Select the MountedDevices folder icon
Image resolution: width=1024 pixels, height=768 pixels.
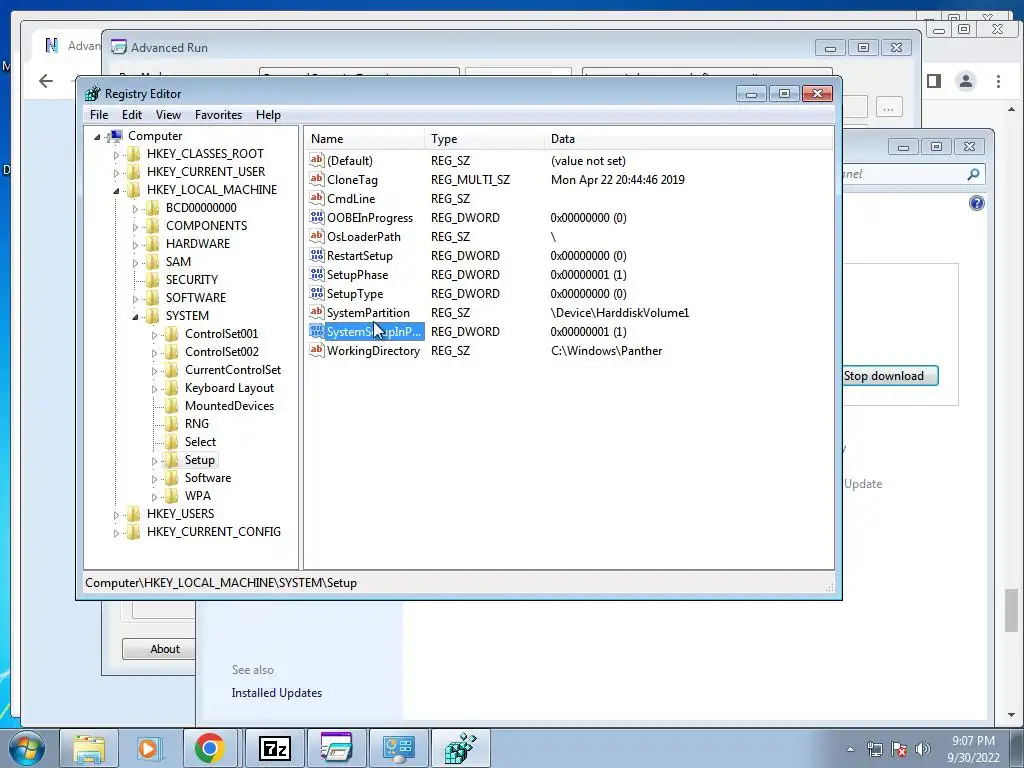[x=171, y=406]
